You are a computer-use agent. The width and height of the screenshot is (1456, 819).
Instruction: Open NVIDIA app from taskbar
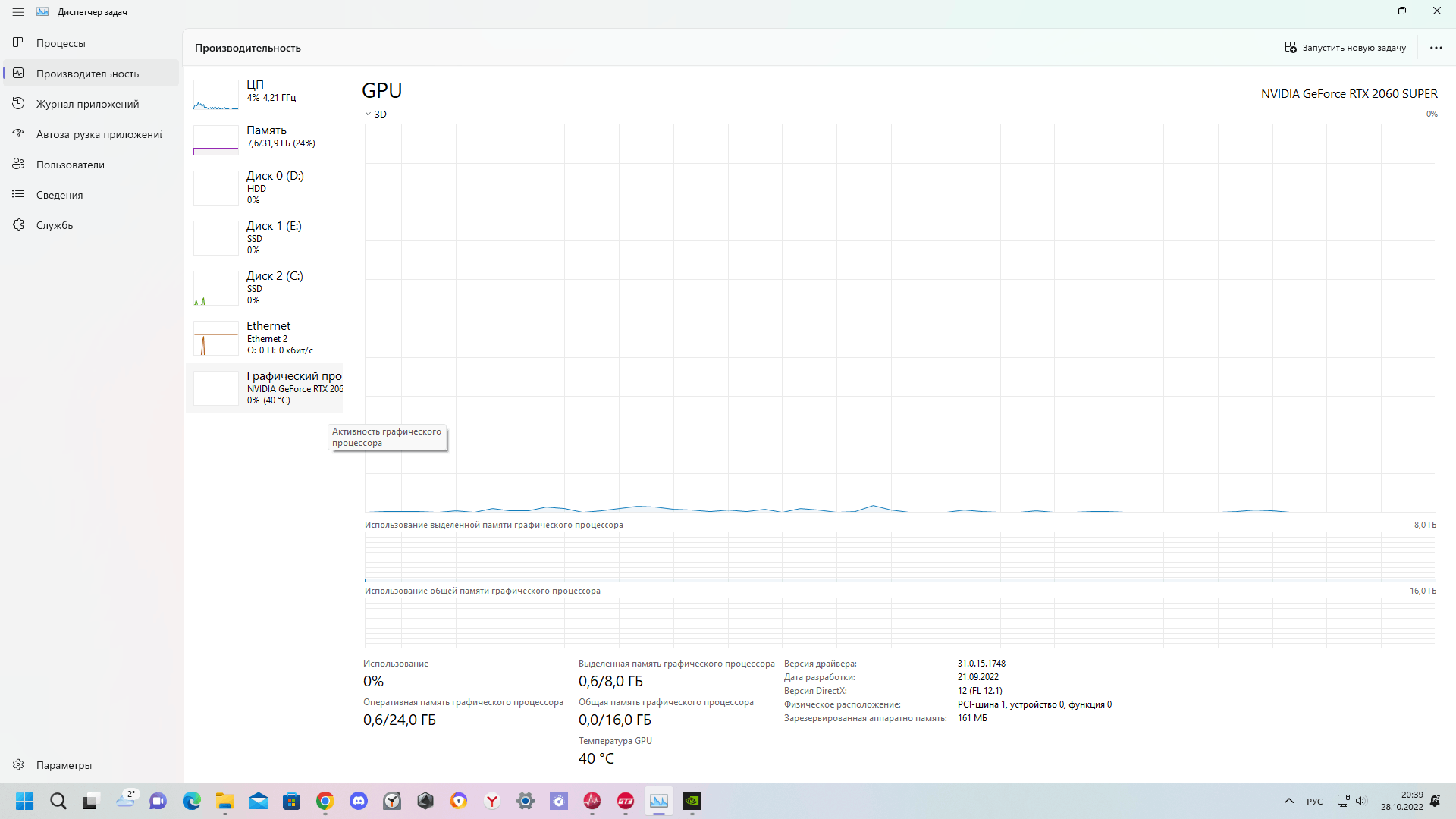click(692, 801)
